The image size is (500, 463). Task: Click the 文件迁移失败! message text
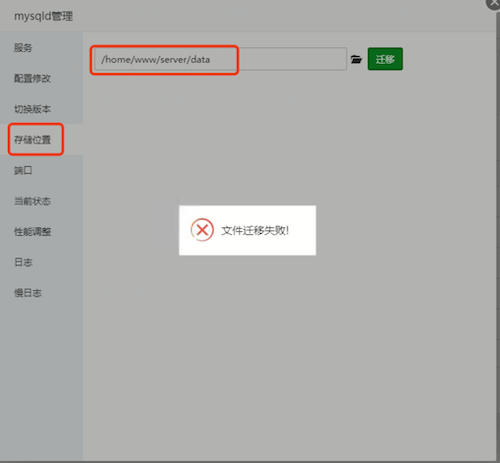[x=255, y=230]
